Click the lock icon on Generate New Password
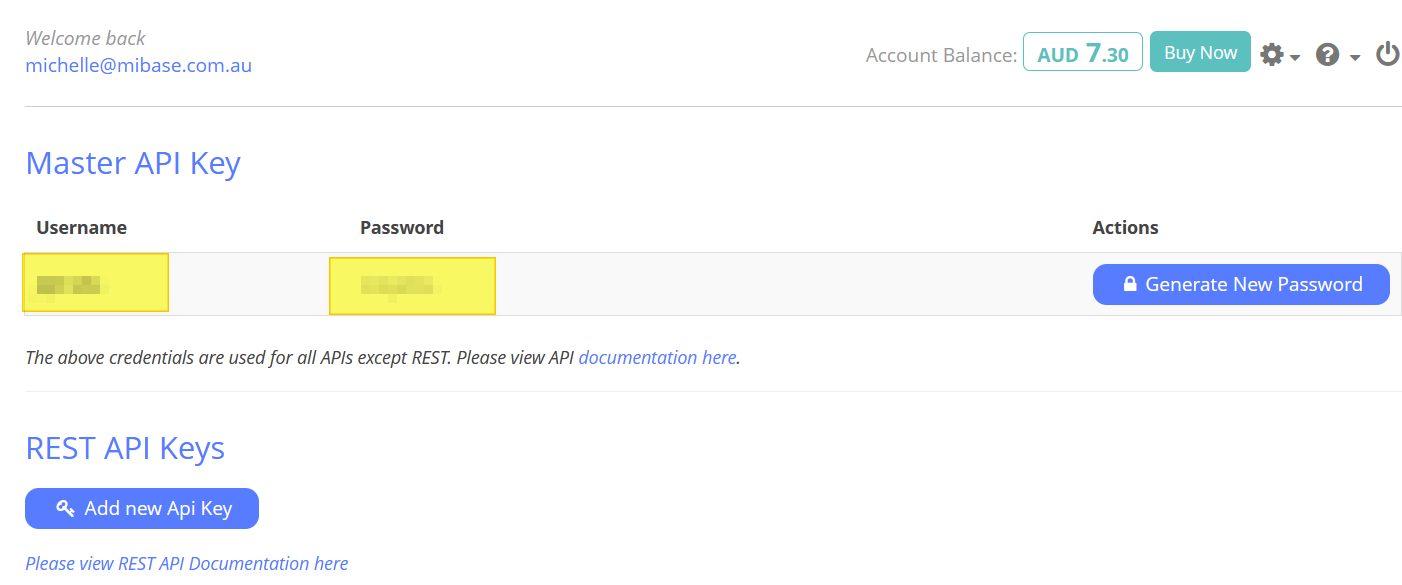1402x585 pixels. pos(1130,285)
